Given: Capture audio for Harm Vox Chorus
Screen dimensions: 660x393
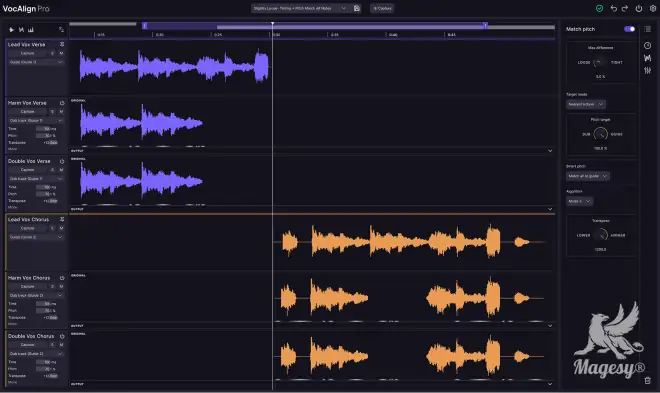Looking at the screenshot, I should 27,287.
